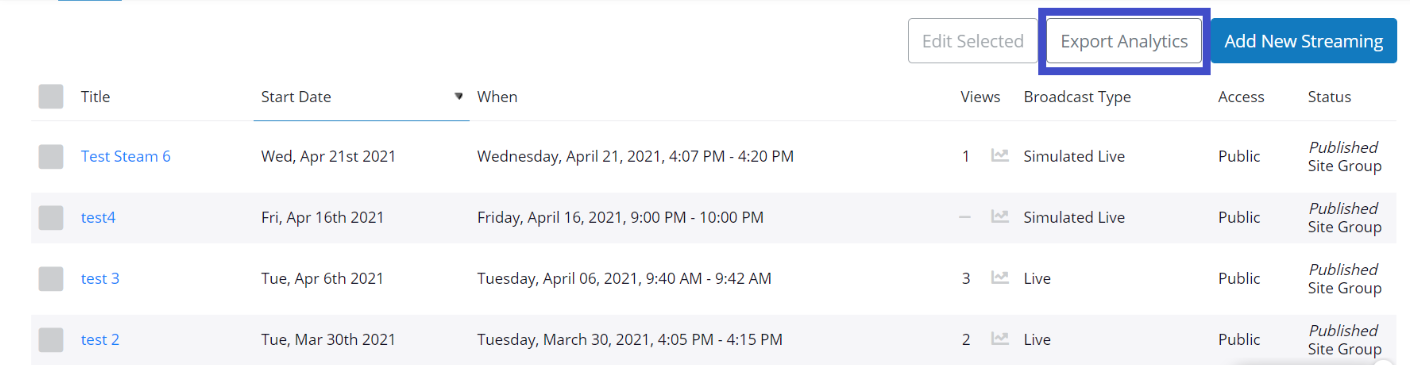Select the test 2 row checkbox
1410x365 pixels.
51,339
